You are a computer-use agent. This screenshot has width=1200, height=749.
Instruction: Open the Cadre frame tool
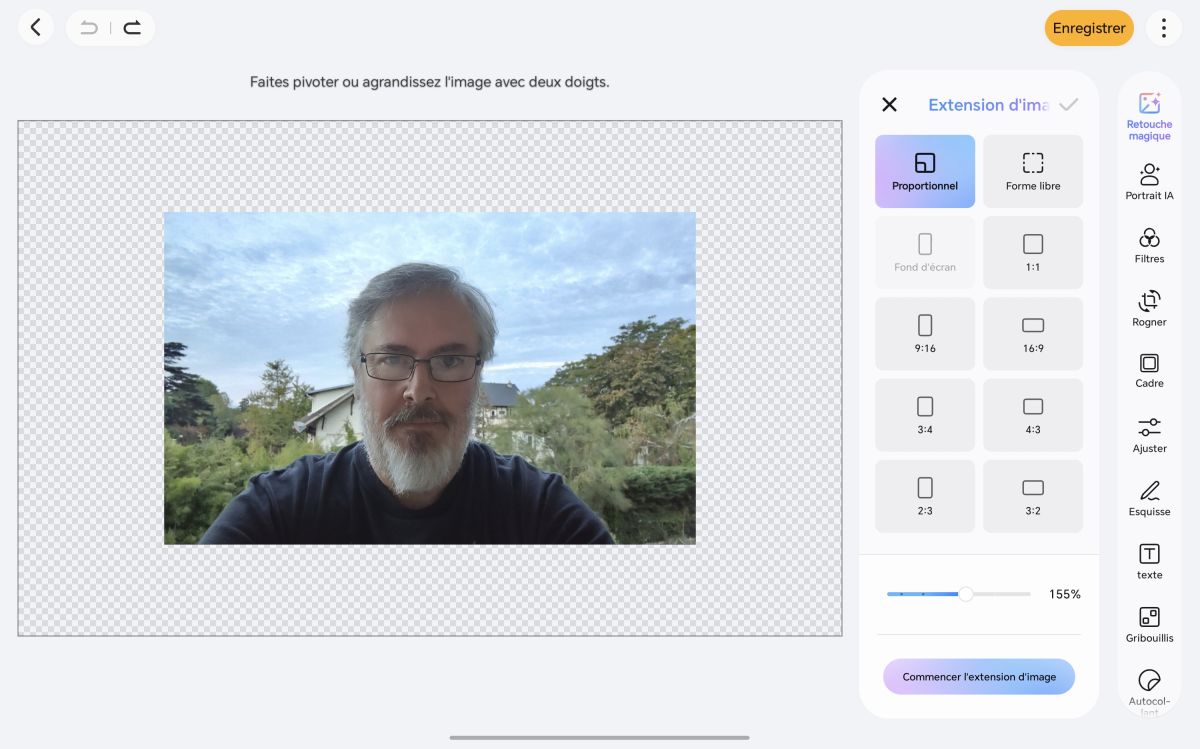[1150, 370]
